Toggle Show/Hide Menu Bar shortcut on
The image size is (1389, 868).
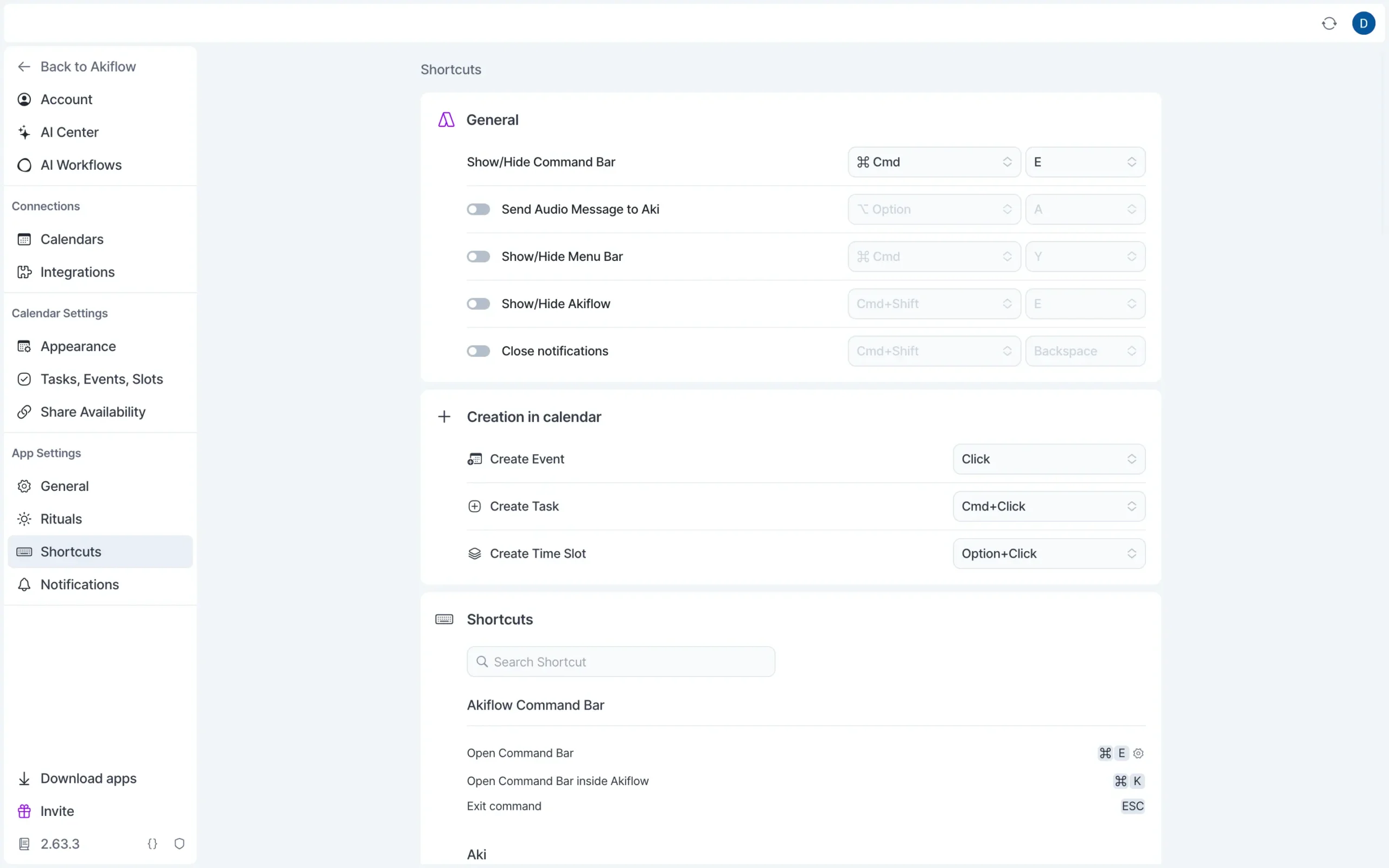[x=478, y=257]
